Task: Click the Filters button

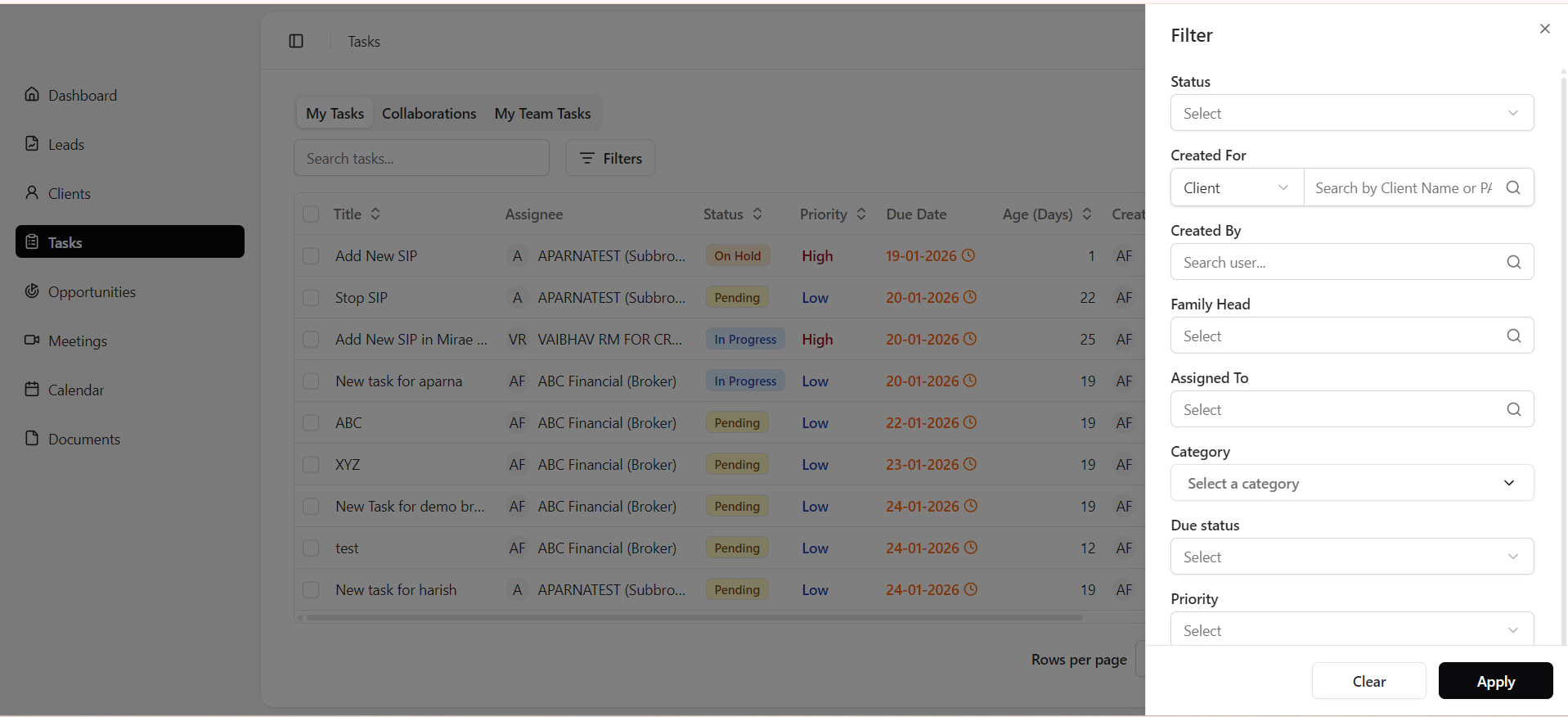Action: coord(610,158)
